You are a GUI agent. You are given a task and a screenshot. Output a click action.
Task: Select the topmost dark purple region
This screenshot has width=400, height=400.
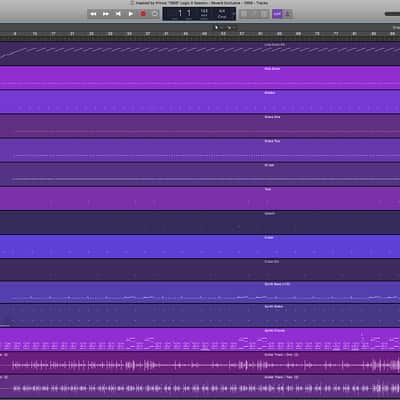(x=200, y=54)
